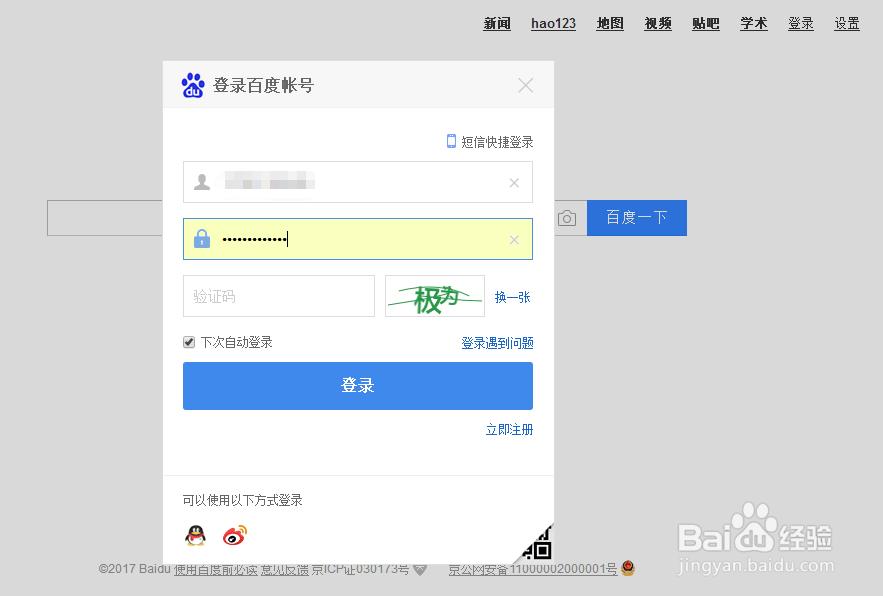Open 视频 in top navigation
This screenshot has height=596, width=883.
pyautogui.click(x=658, y=24)
